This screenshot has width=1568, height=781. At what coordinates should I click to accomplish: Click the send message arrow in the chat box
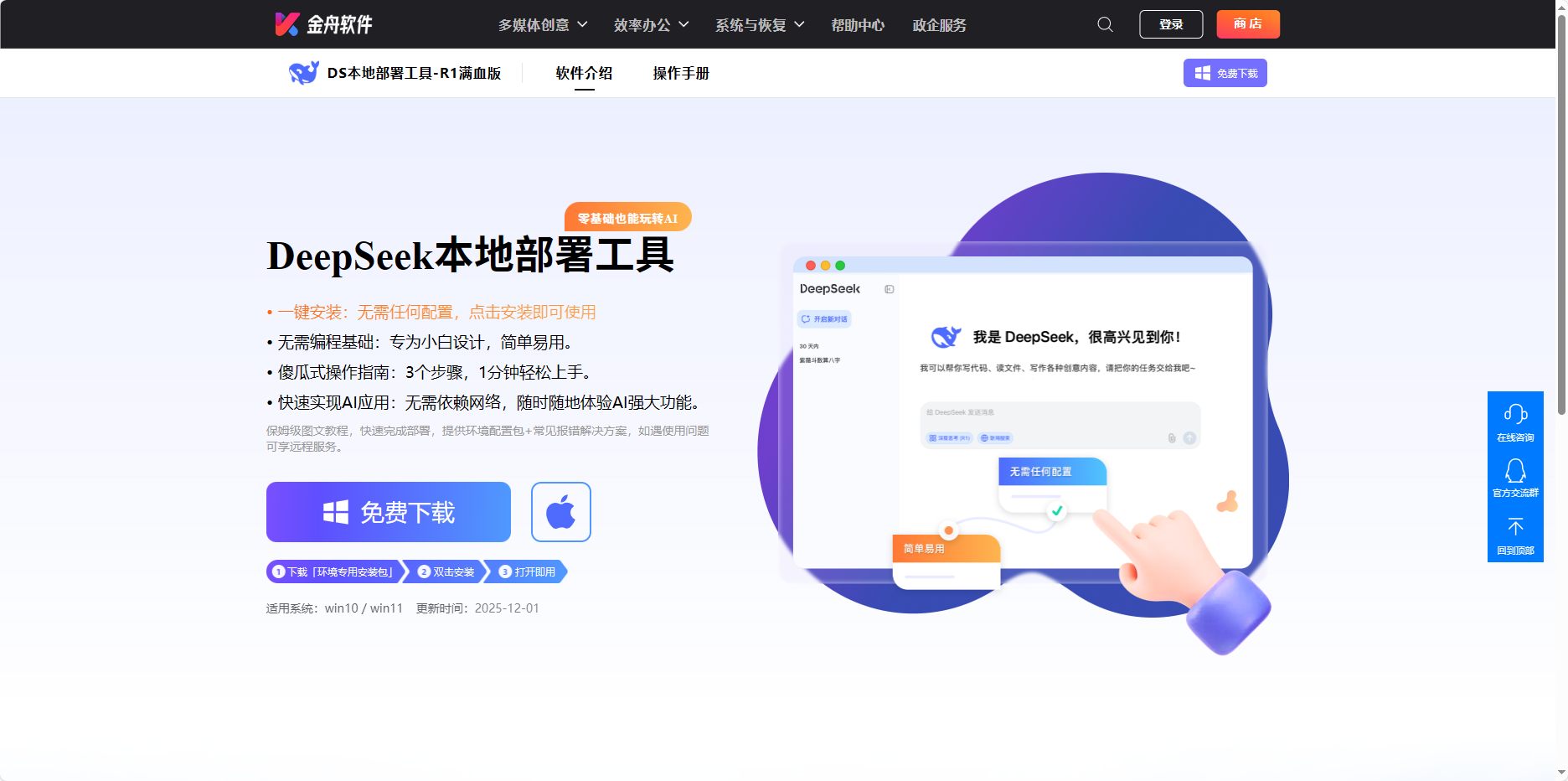1189,438
